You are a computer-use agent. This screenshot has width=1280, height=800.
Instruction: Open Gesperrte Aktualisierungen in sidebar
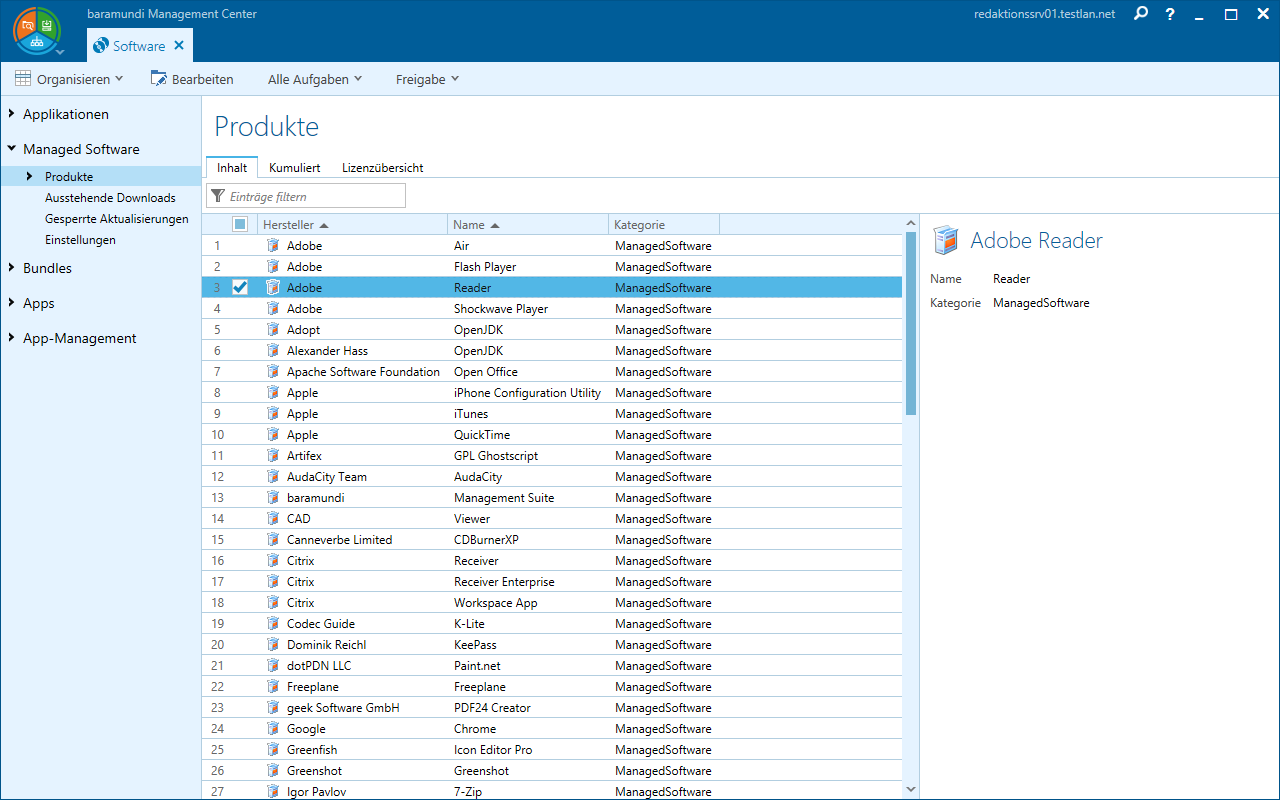click(x=116, y=219)
